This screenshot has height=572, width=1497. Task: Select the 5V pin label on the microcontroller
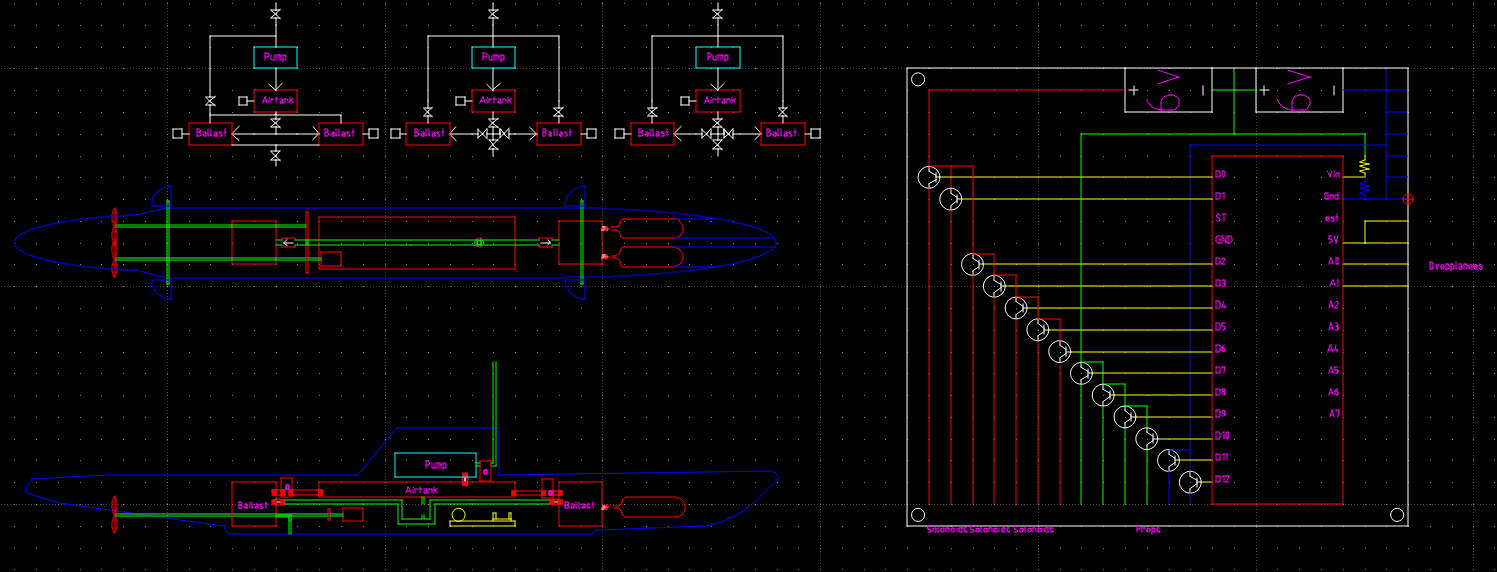click(x=1333, y=240)
